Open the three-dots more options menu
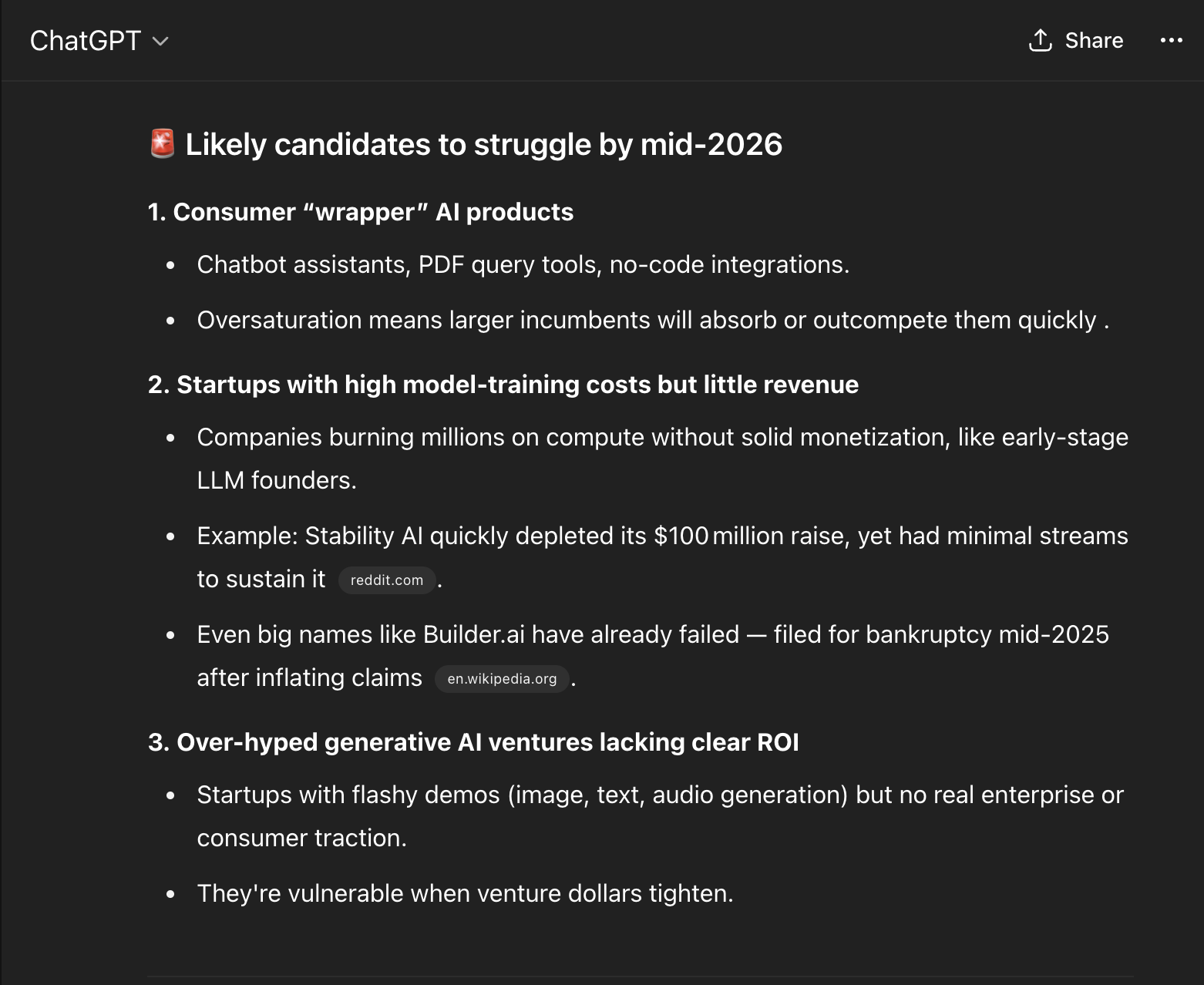This screenshot has width=1204, height=985. [1171, 40]
